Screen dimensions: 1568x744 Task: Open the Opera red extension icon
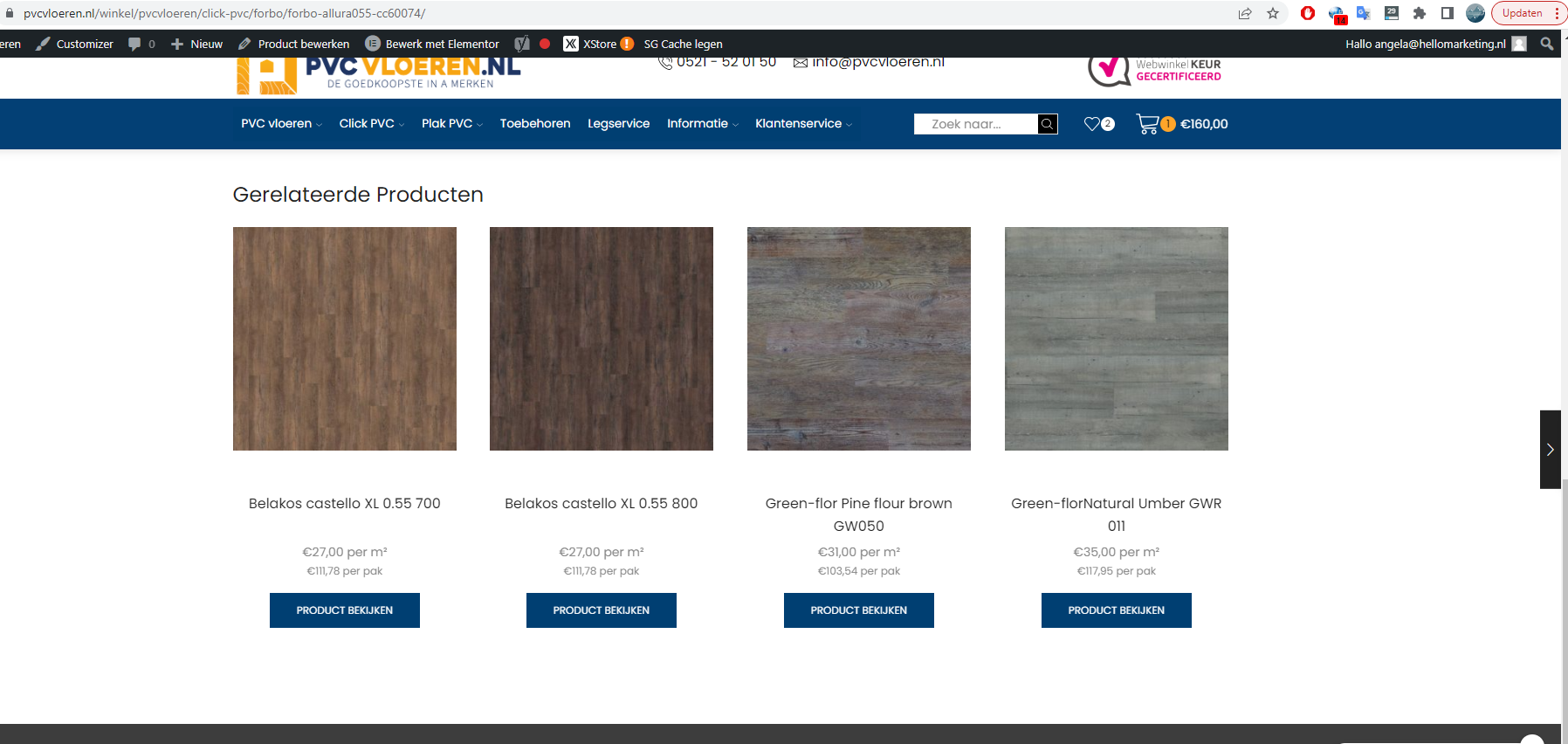click(x=1308, y=13)
